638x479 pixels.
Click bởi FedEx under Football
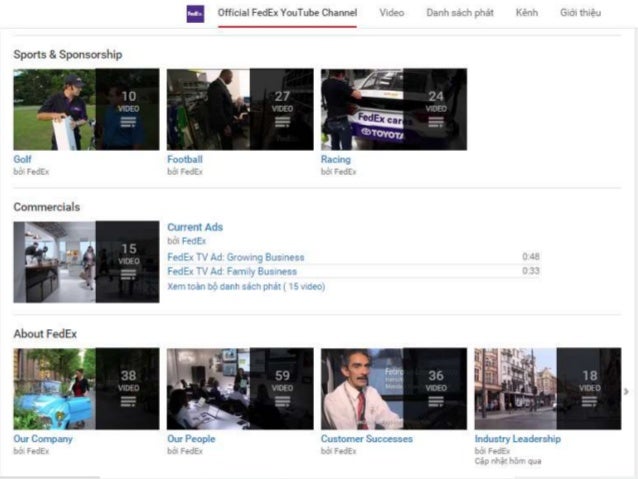coord(185,172)
